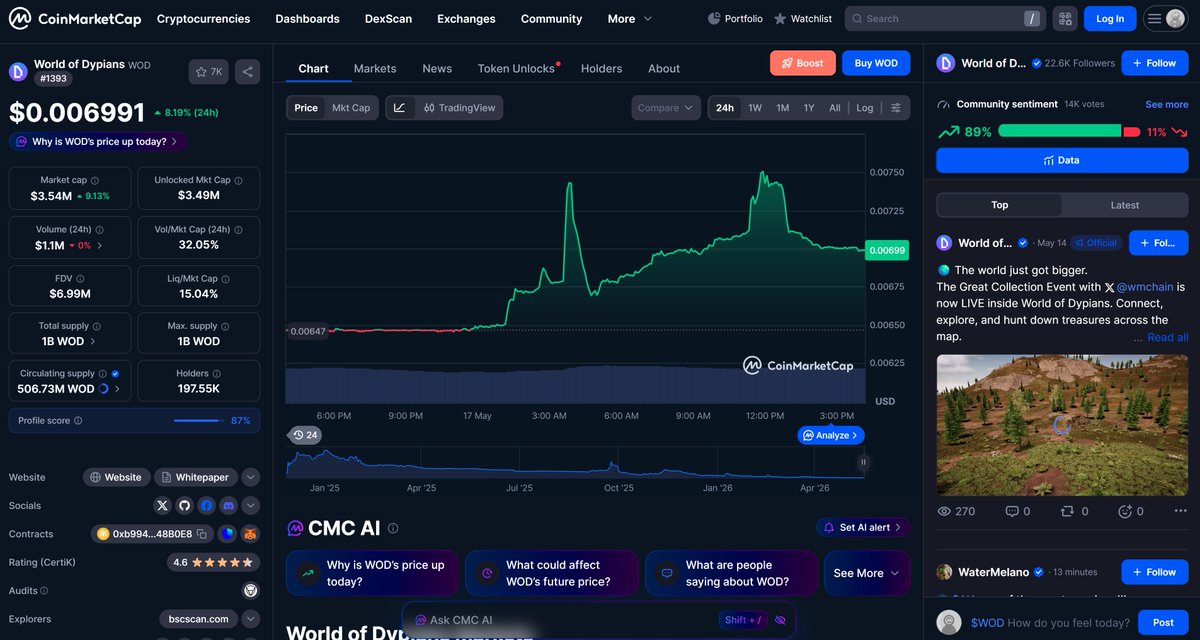Expand Circulating supply 506.73M WOD arrow
The width and height of the screenshot is (1200, 640).
(x=117, y=389)
